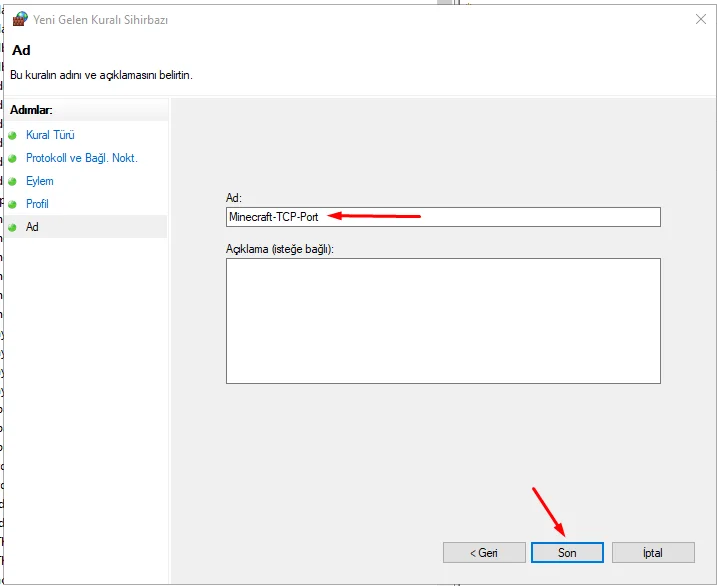The width and height of the screenshot is (717, 586).
Task: Click the green bullet beside Eylem
Action: click(12, 181)
